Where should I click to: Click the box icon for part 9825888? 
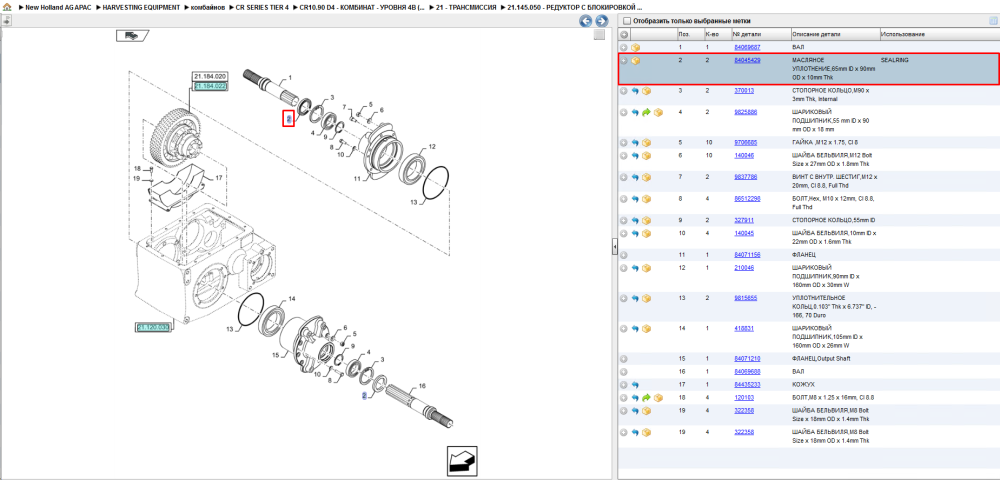[658, 112]
